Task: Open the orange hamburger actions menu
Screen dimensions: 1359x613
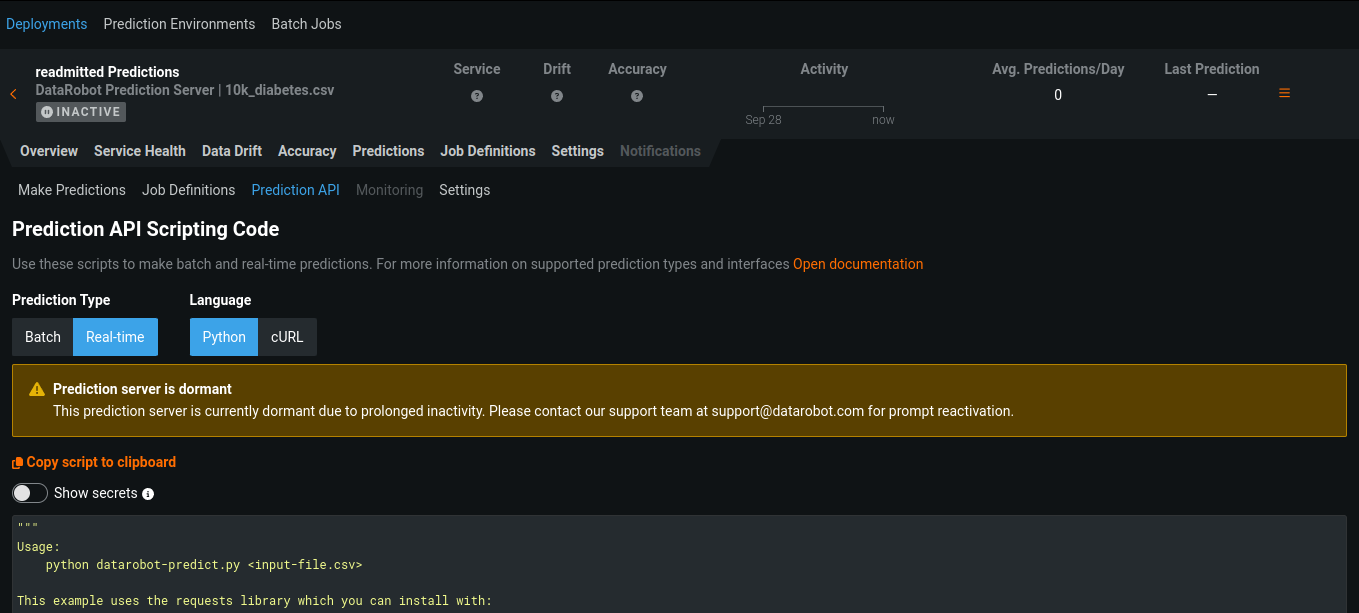Action: click(1284, 93)
